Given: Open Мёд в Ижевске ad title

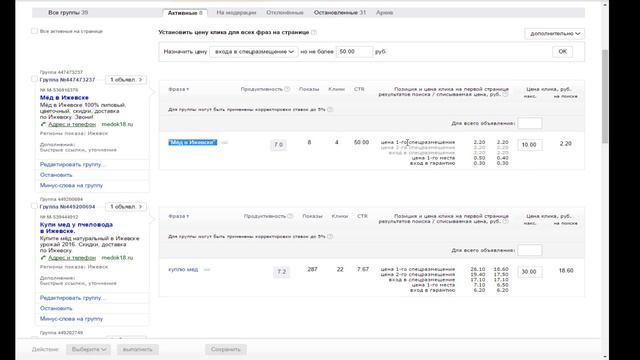Looking at the screenshot, I should [x=64, y=98].
